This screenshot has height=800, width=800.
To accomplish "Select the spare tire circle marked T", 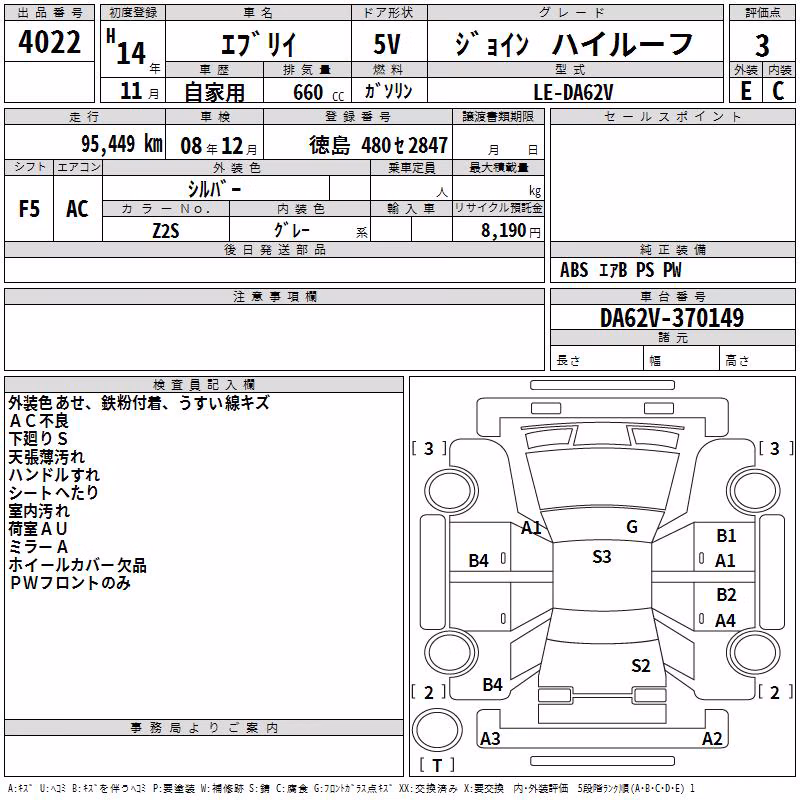I will point(437,730).
